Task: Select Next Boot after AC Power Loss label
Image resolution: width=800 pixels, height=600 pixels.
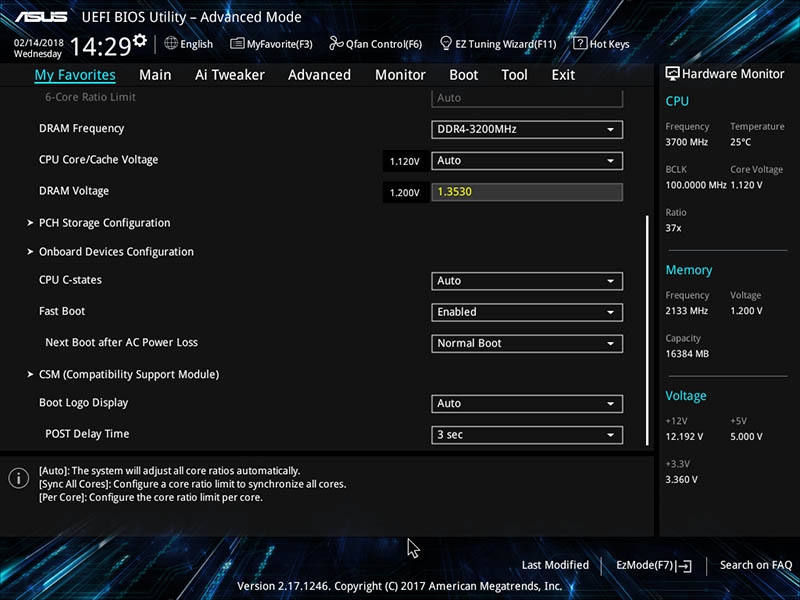Action: pos(121,342)
